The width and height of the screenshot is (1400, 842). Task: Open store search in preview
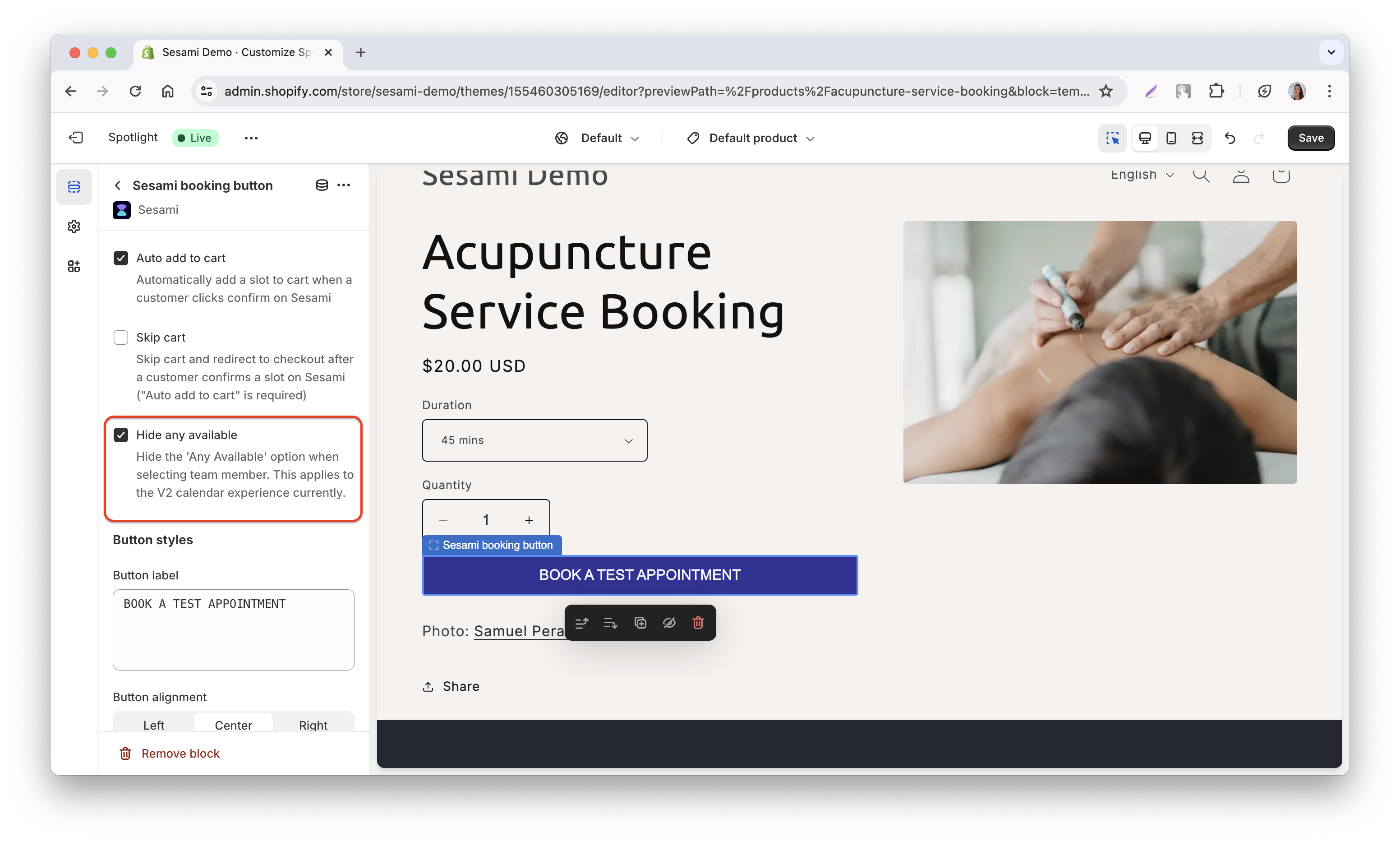pos(1201,175)
